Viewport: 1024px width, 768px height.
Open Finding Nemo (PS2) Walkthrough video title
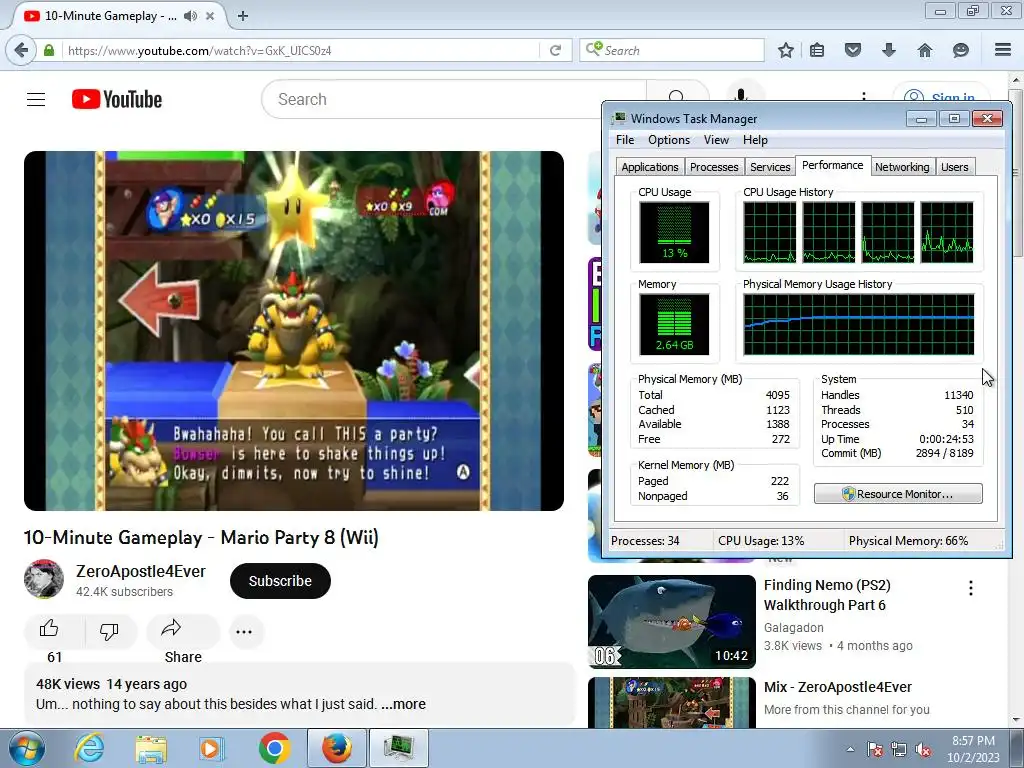click(x=827, y=595)
